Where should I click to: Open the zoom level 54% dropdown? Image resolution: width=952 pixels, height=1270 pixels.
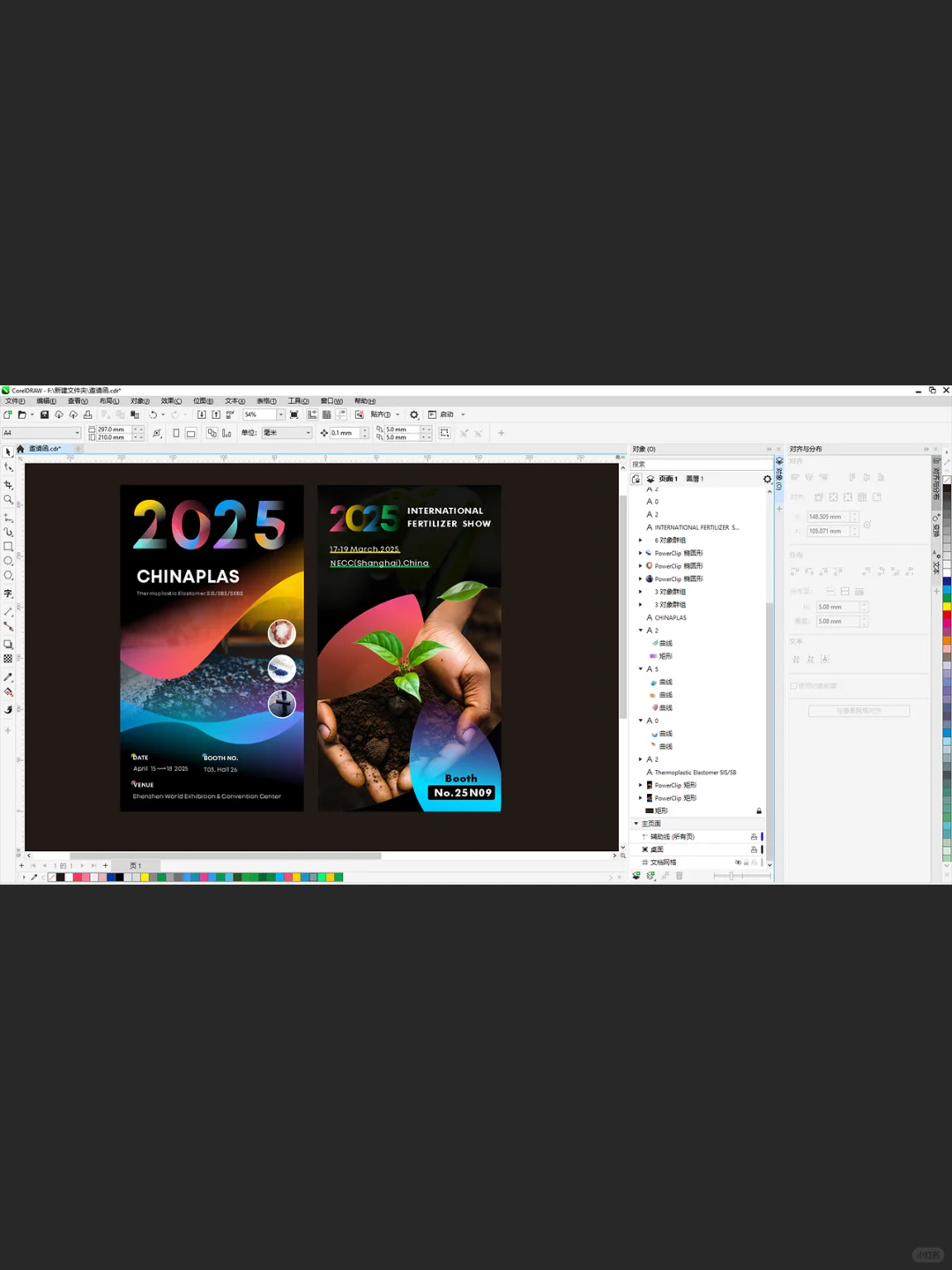(281, 415)
